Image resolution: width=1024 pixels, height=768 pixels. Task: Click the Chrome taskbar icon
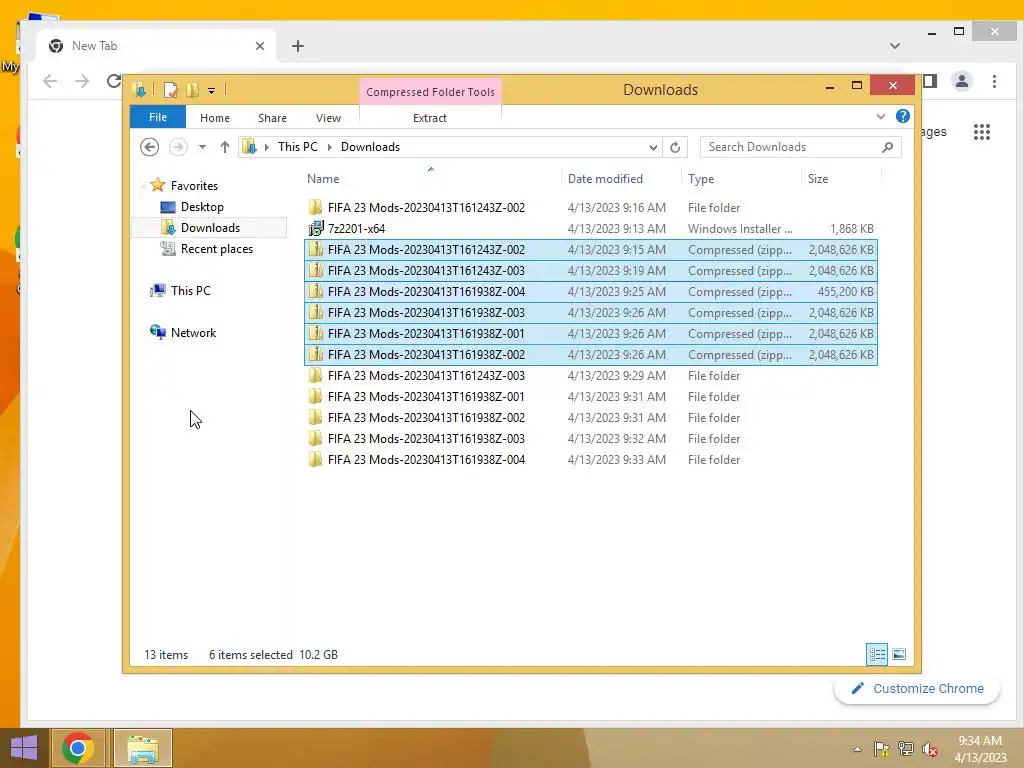pyautogui.click(x=78, y=748)
